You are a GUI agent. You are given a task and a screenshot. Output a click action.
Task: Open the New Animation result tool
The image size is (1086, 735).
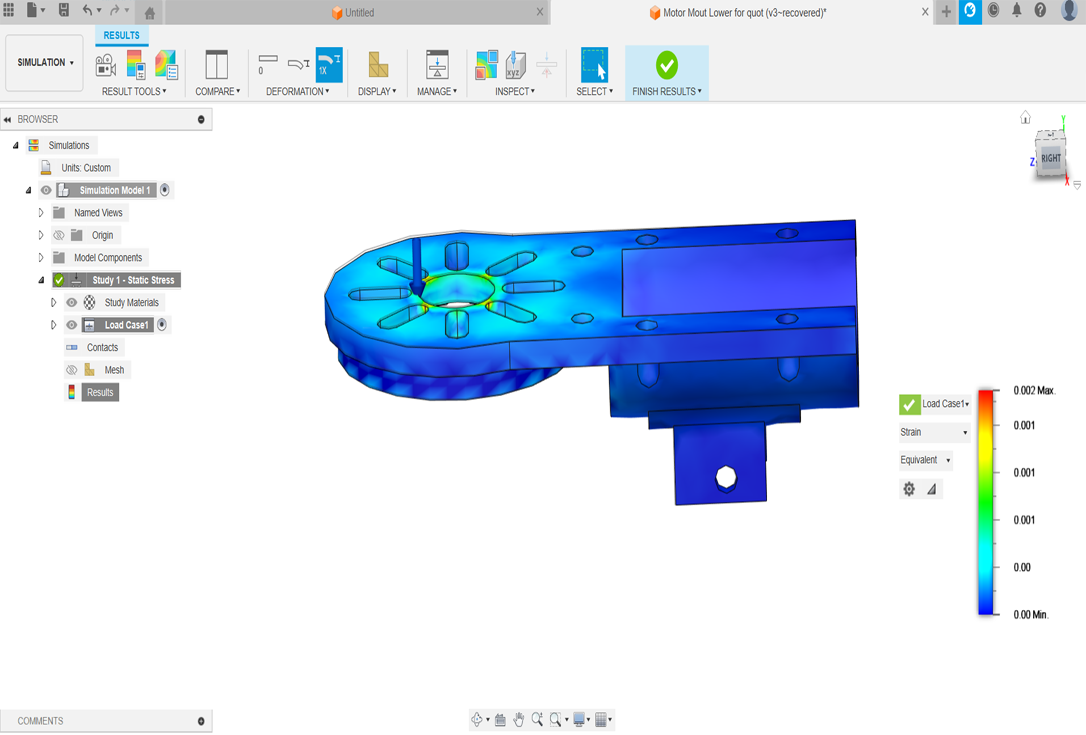(x=107, y=65)
